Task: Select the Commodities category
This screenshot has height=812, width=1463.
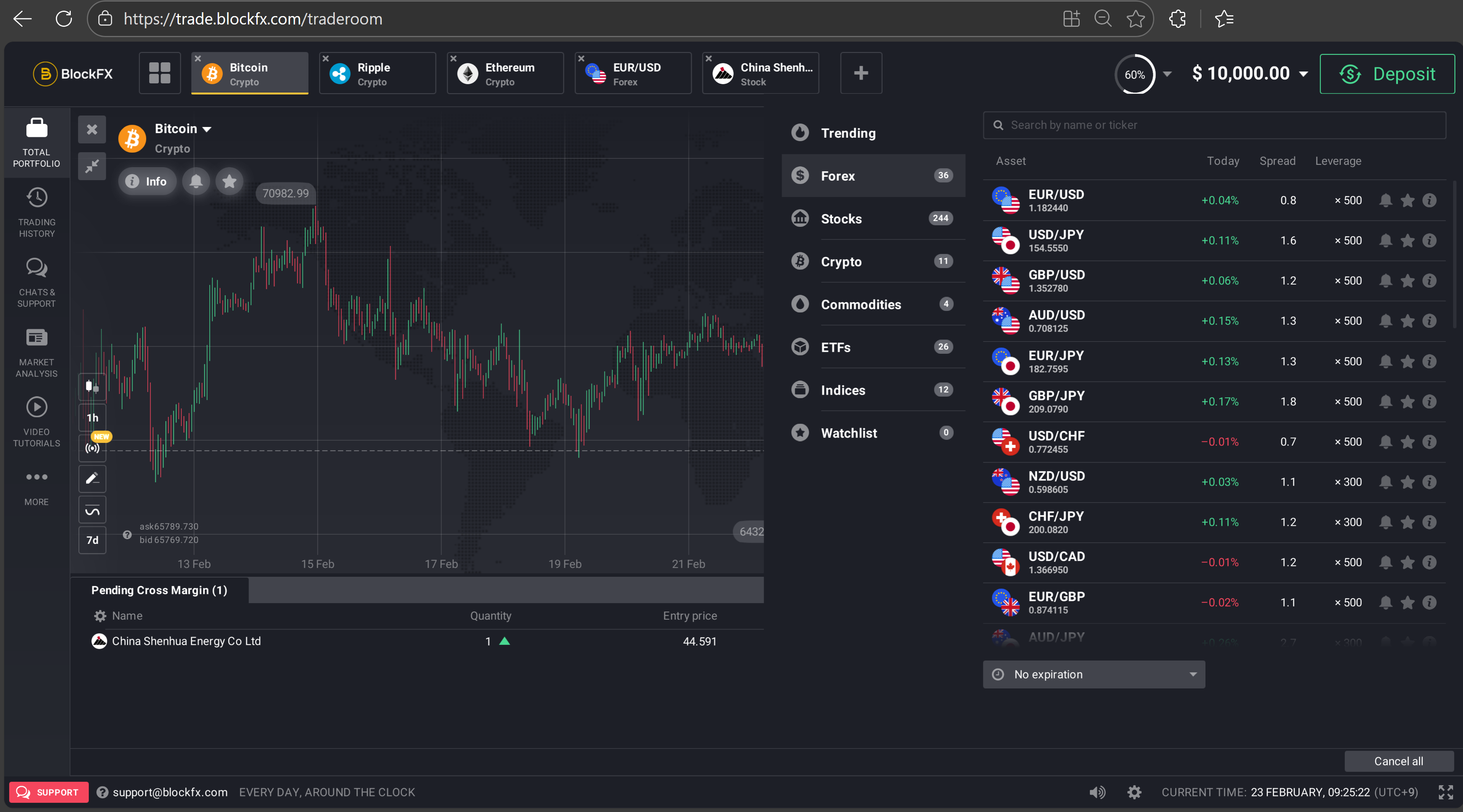Action: (x=873, y=304)
